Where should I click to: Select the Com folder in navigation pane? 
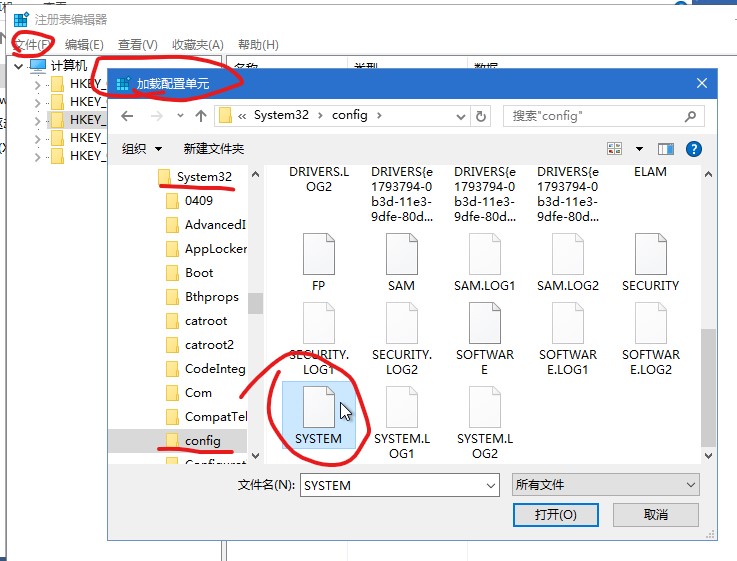click(189, 392)
